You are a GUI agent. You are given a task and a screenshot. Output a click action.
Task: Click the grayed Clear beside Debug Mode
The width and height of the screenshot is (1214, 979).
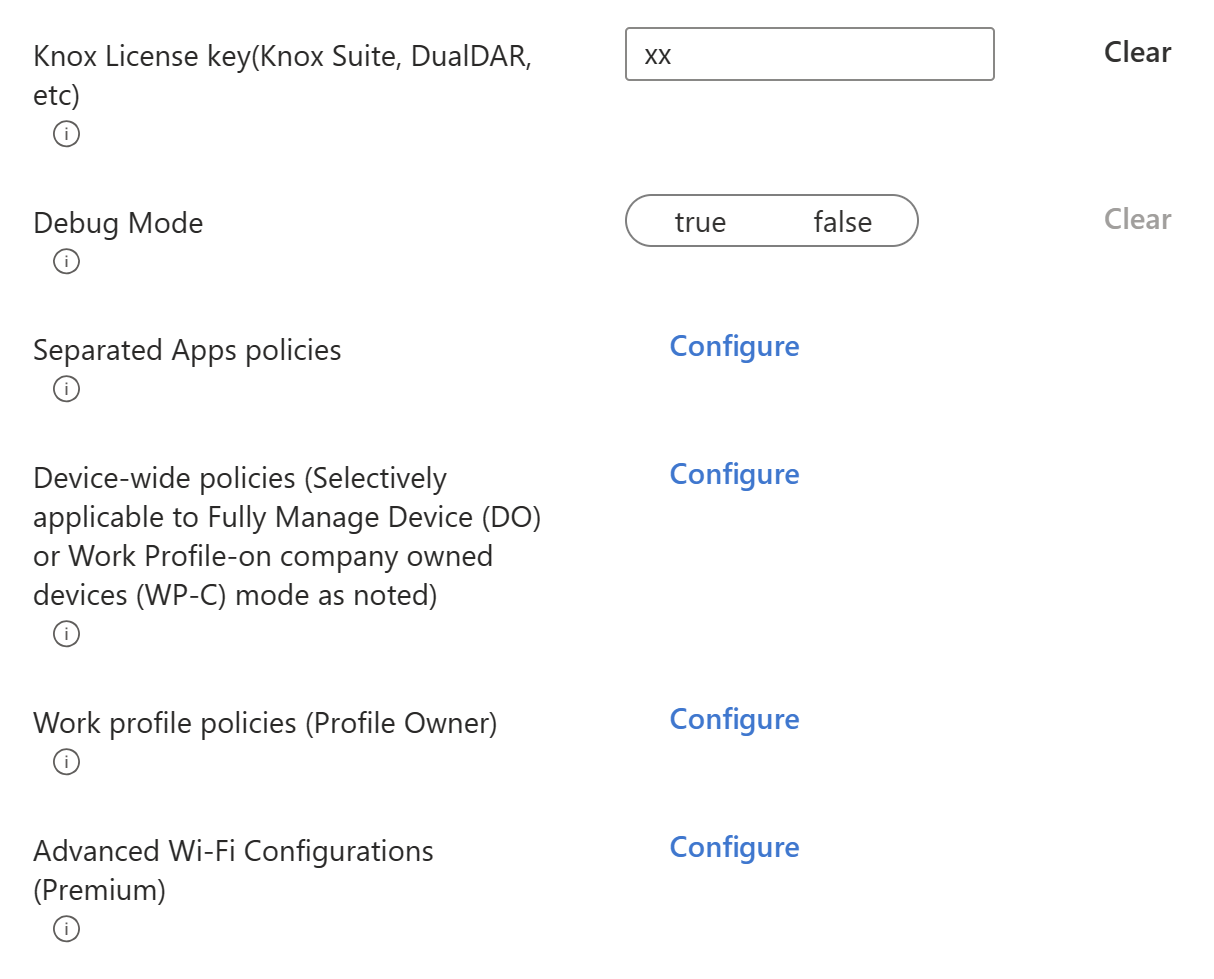point(1137,219)
